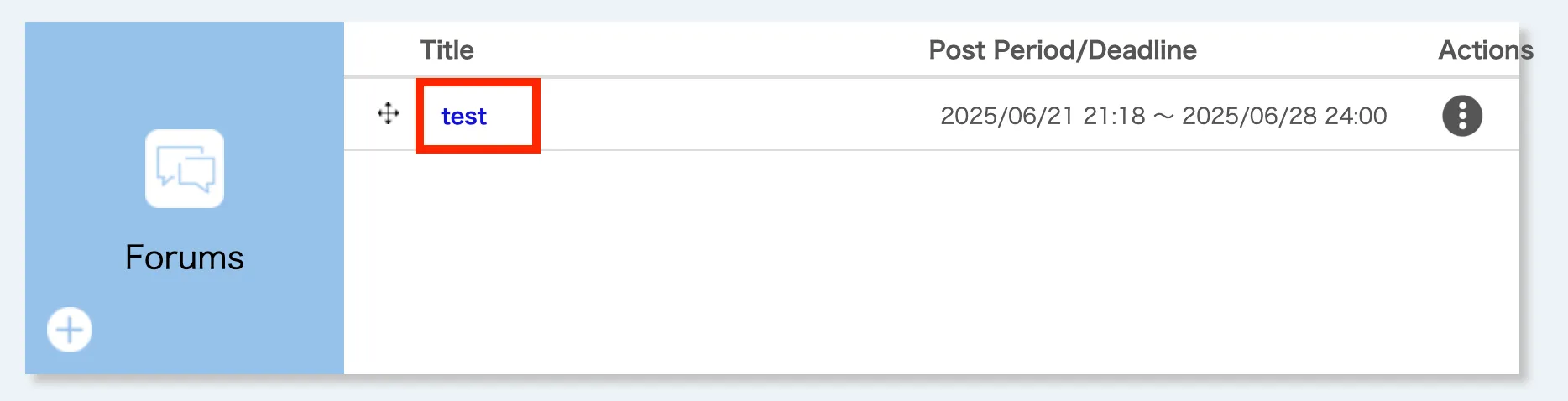
Task: Click blank area below the test row
Action: click(923, 268)
